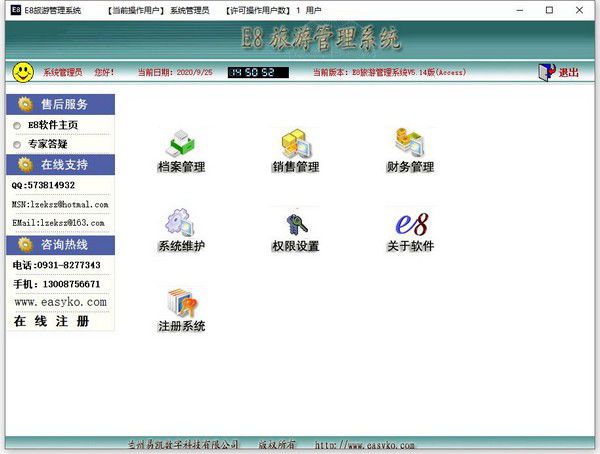The width and height of the screenshot is (600, 454).
Task: Collapse the 咨询热线 sidebar header
Action: tap(60, 245)
